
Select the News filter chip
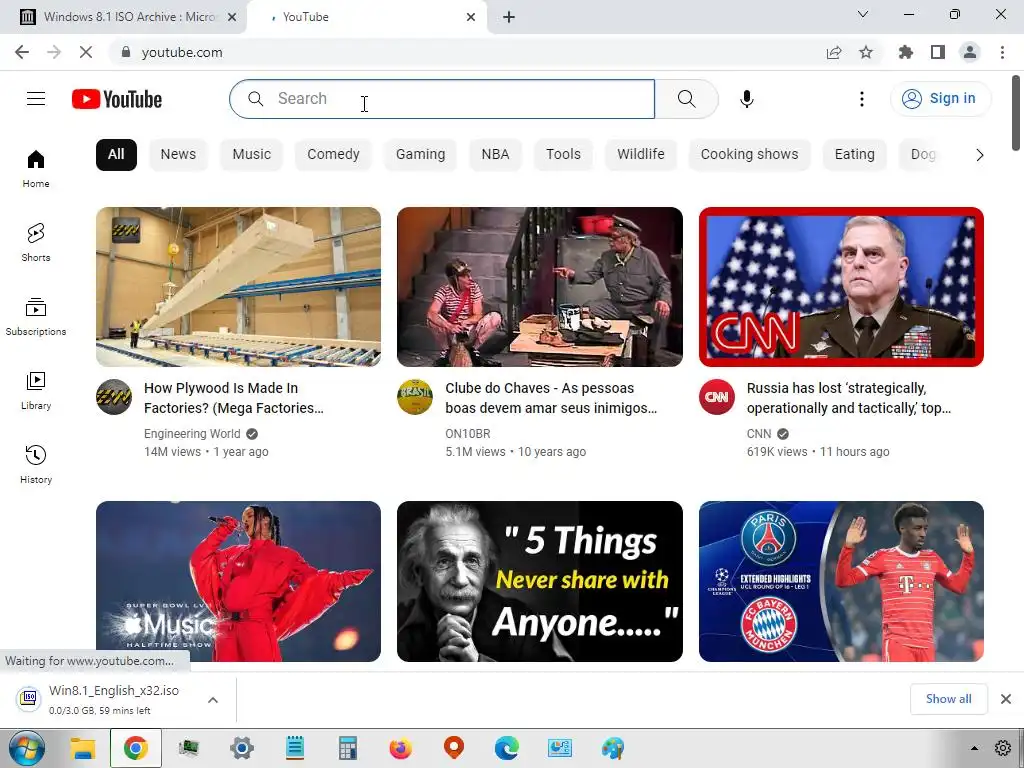(178, 155)
